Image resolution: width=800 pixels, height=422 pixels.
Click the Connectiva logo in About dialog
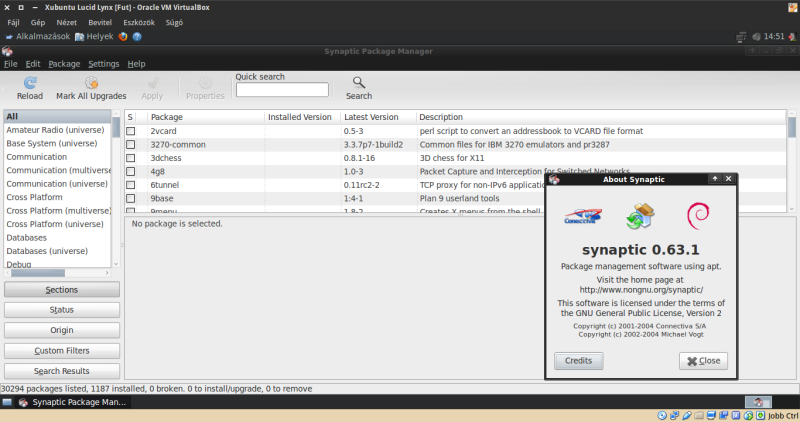pyautogui.click(x=583, y=216)
